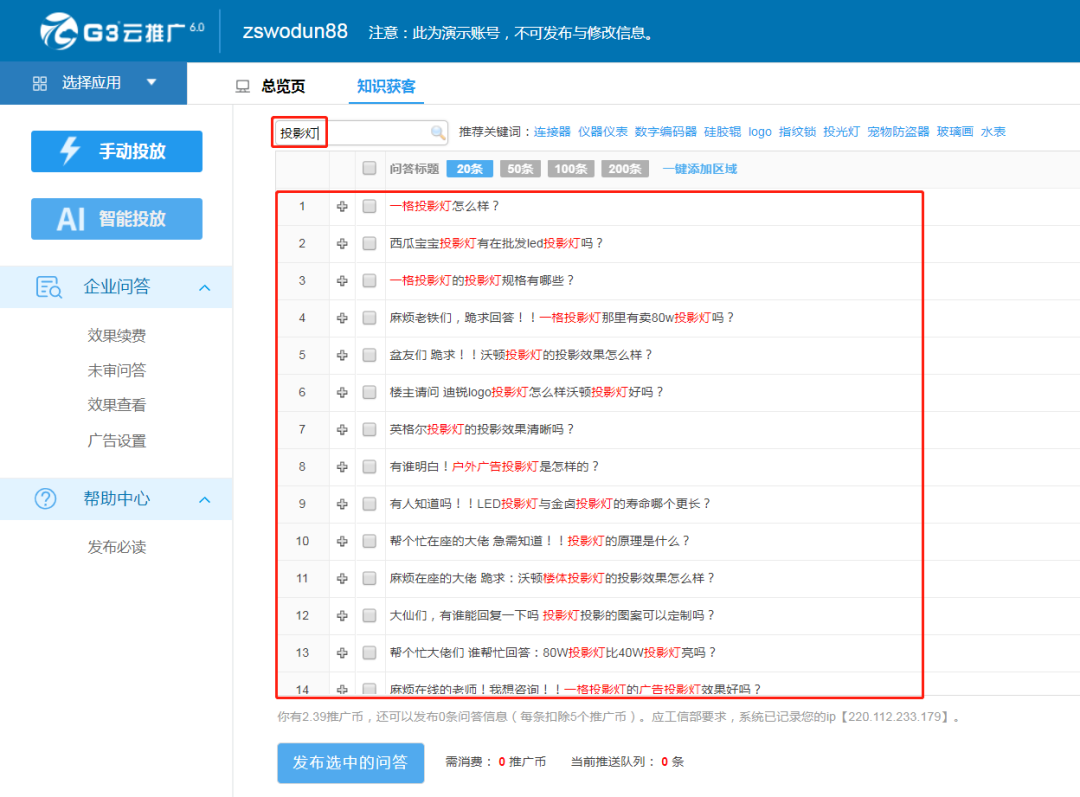The height and width of the screenshot is (797, 1080).
Task: Click the plus icon in row 10
Action: (x=342, y=541)
